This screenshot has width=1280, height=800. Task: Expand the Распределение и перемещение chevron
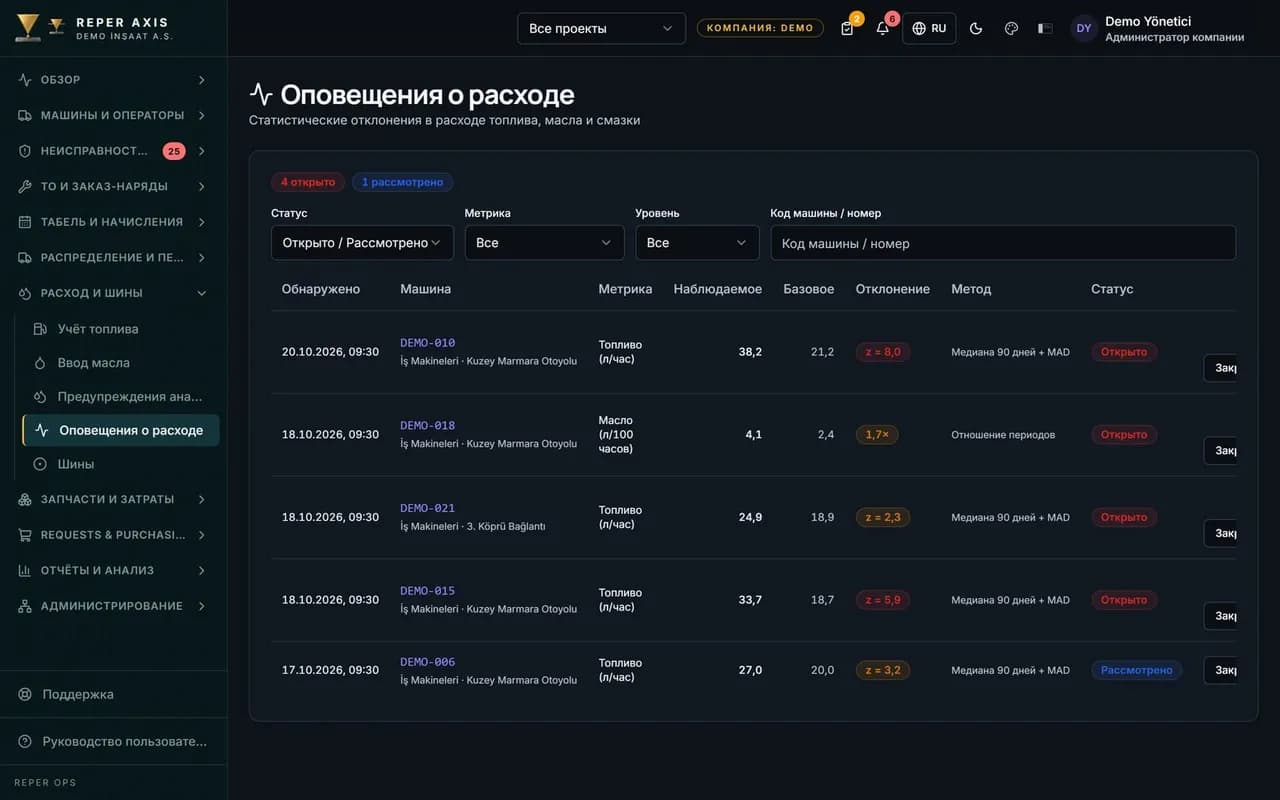pyautogui.click(x=201, y=258)
